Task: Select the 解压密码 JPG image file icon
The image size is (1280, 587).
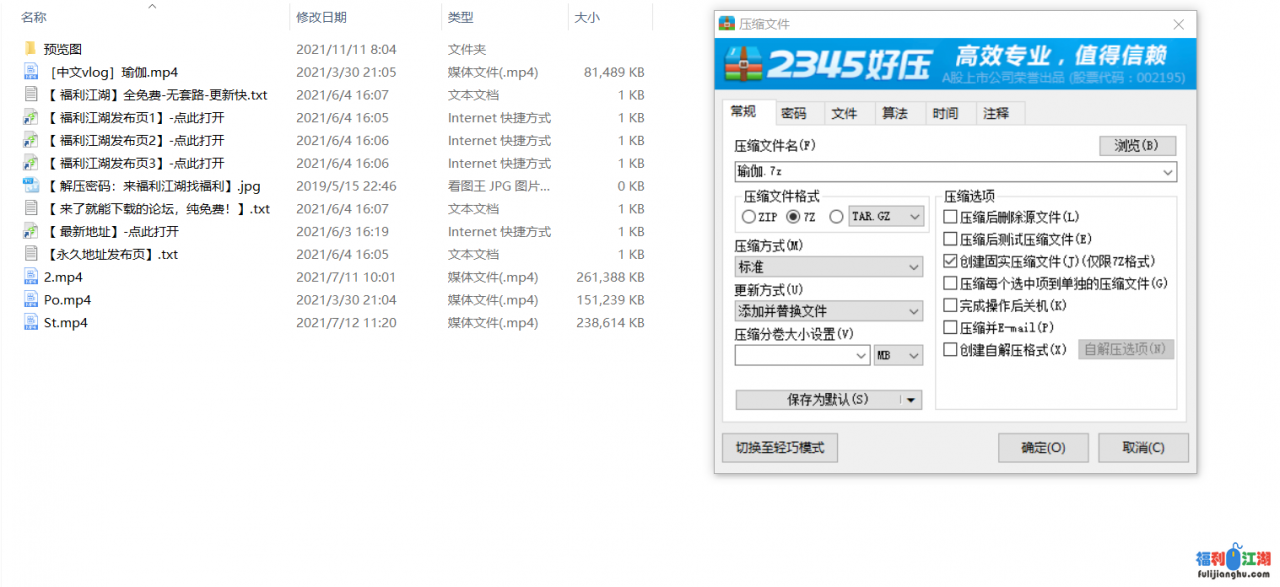Action: [30, 186]
